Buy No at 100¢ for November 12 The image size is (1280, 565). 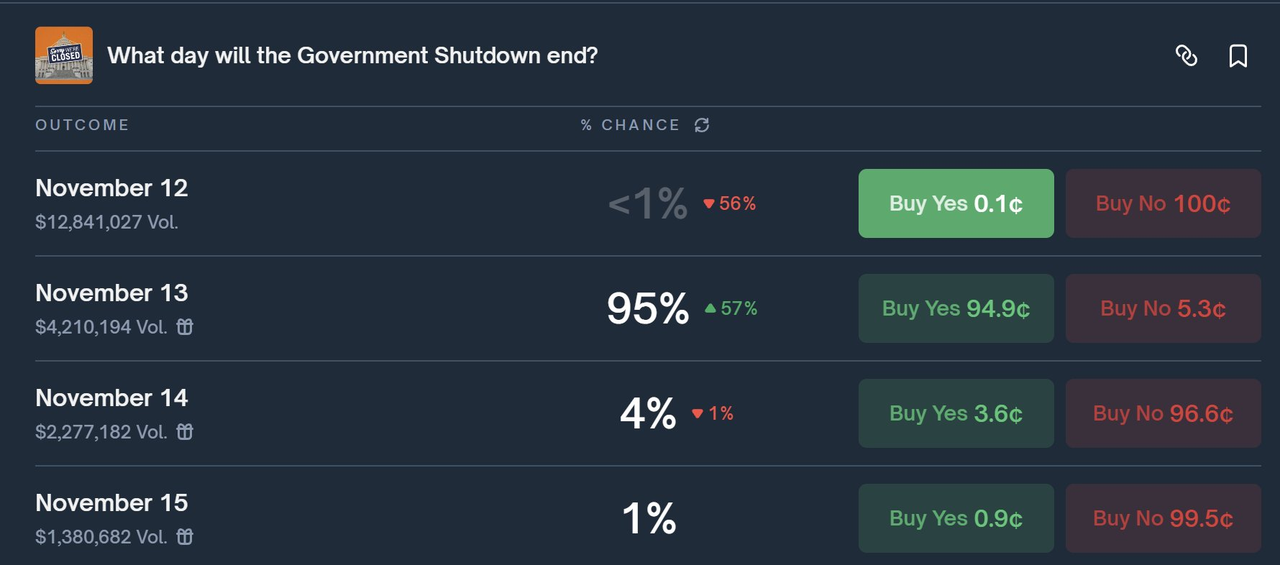click(1163, 204)
